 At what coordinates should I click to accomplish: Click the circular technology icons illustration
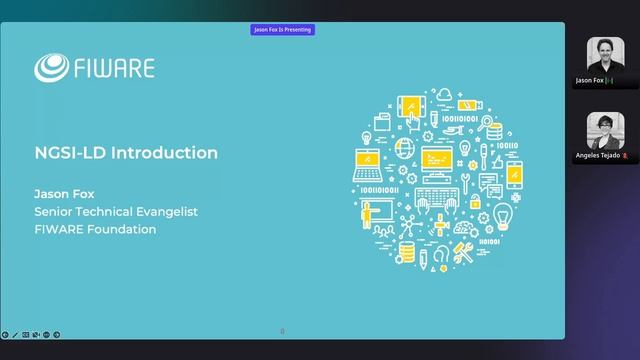(x=438, y=180)
